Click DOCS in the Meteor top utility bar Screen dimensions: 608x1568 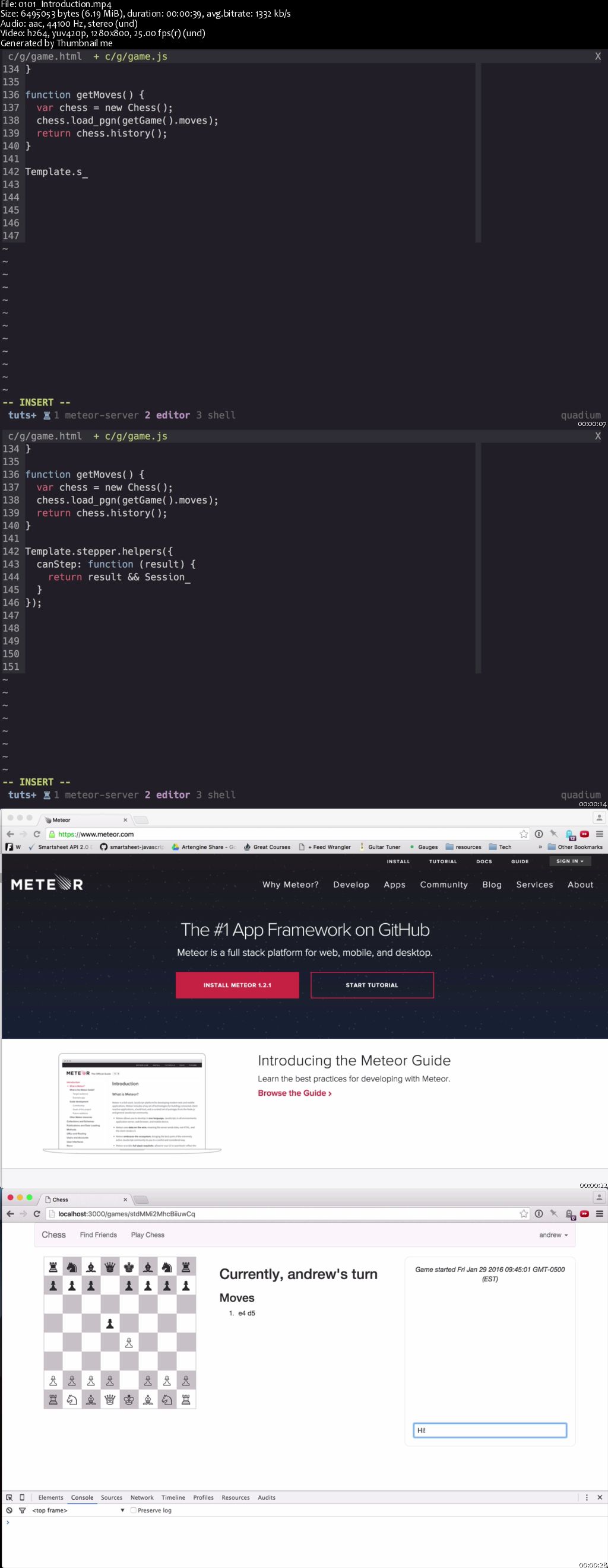484,861
